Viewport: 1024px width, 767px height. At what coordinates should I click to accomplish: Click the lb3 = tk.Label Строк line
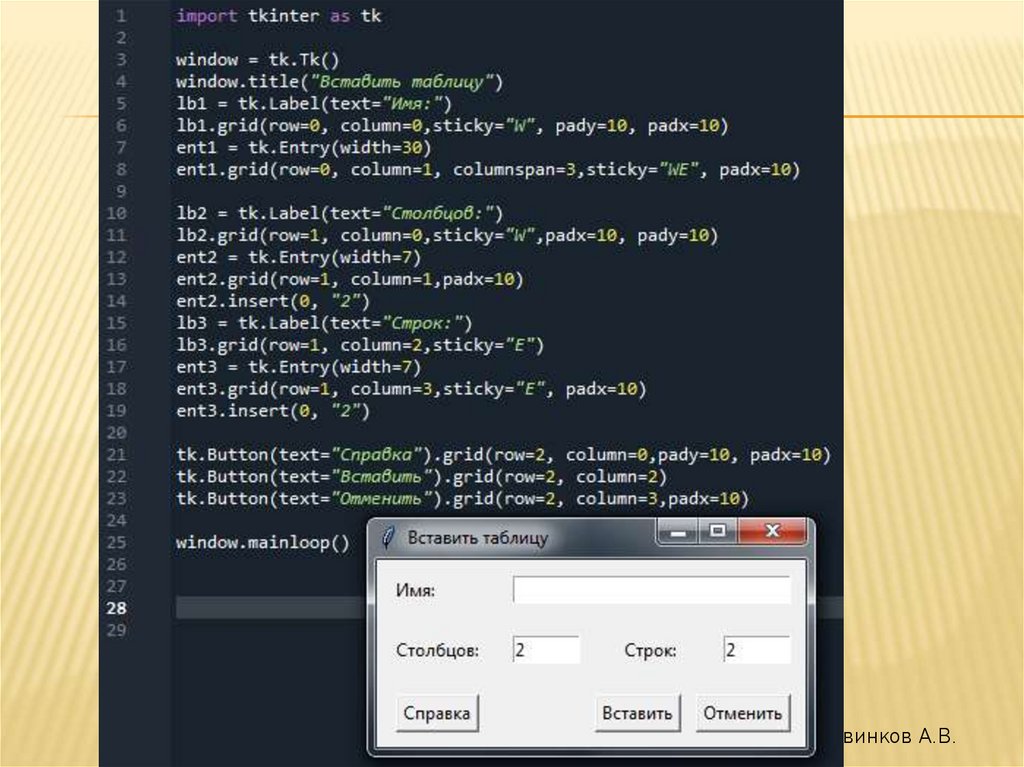coord(324,323)
